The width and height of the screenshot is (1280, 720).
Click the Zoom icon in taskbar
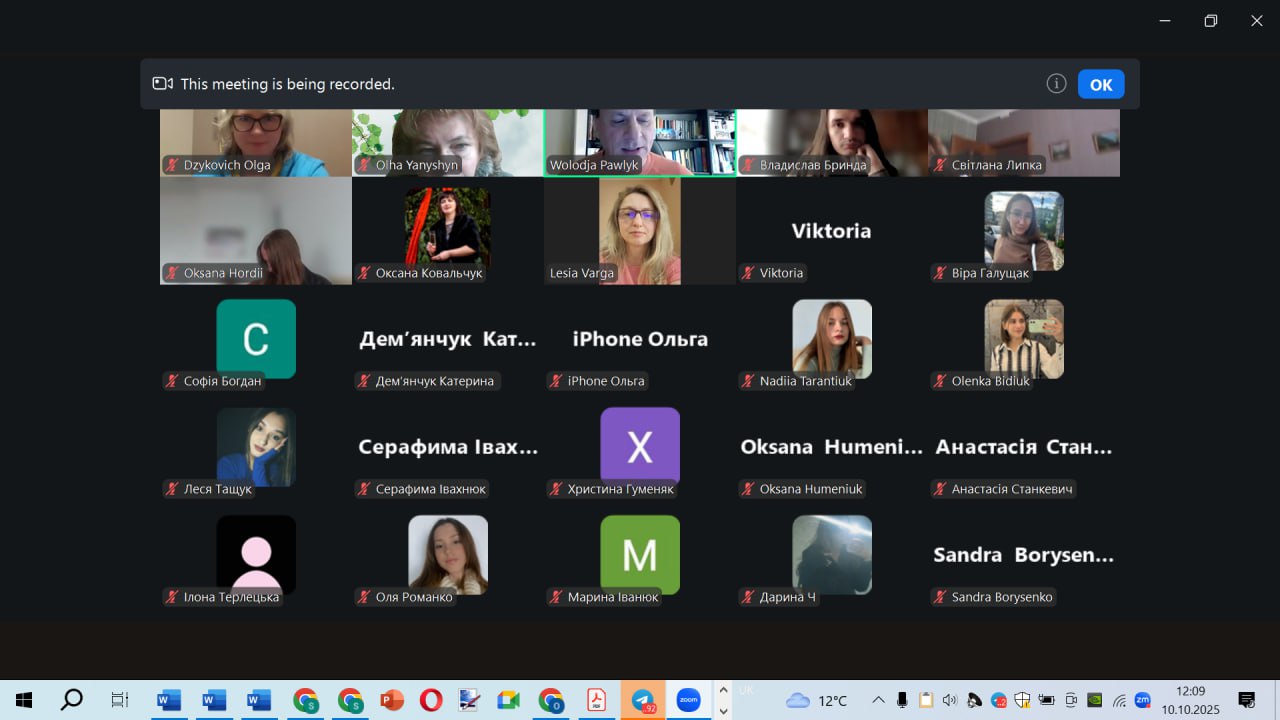688,700
